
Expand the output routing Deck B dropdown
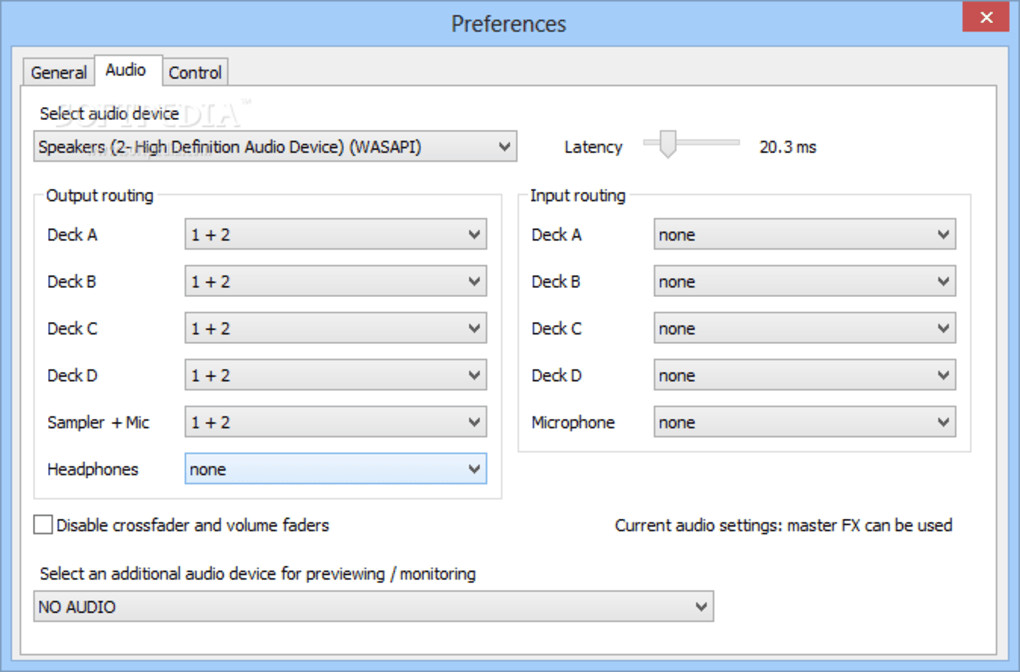pyautogui.click(x=336, y=282)
